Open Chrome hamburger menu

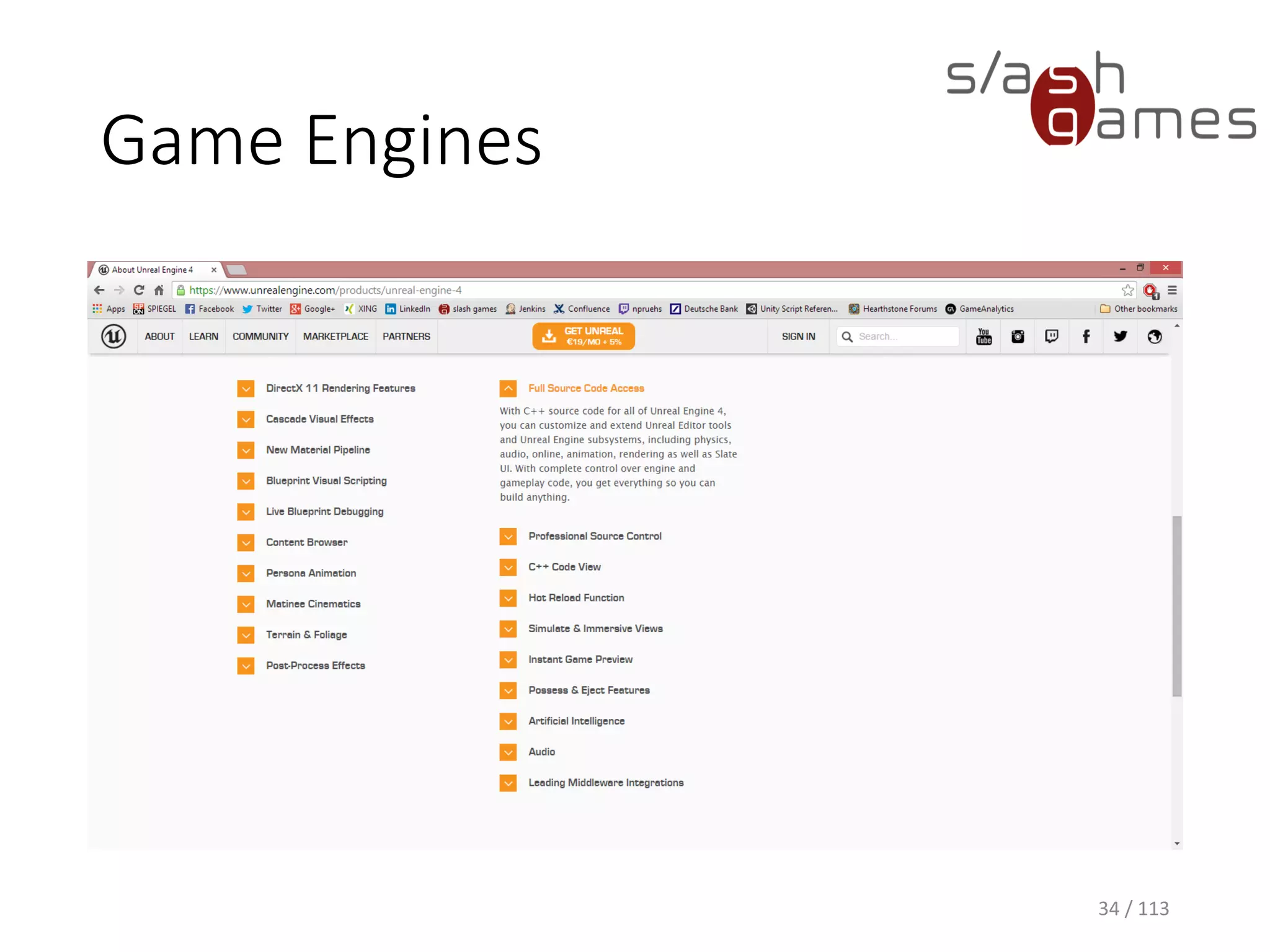(x=1172, y=290)
